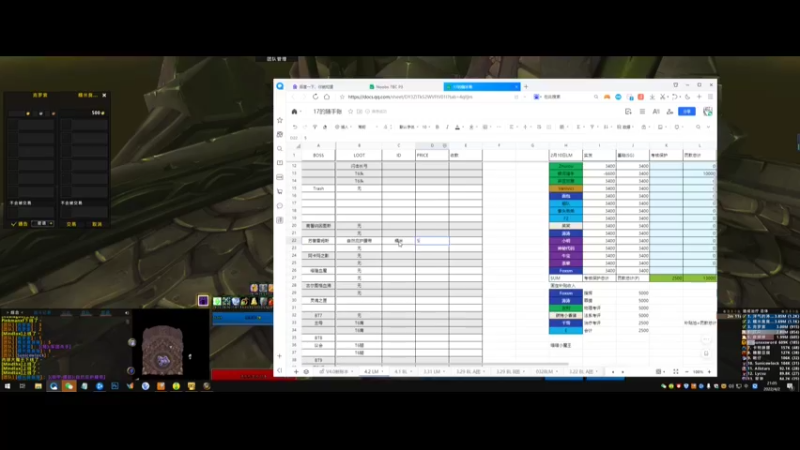Select the BOSS header cell
Viewport: 800px width, 450px height.
[318, 155]
